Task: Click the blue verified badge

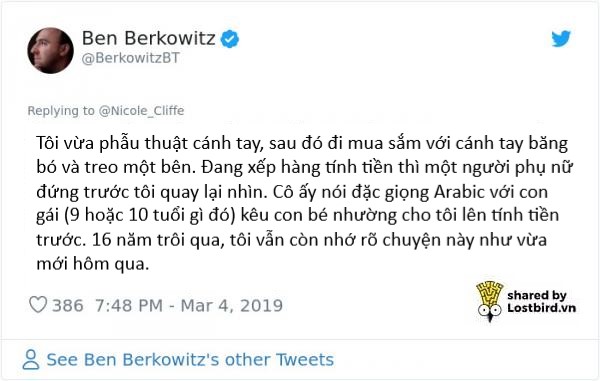Action: click(x=230, y=39)
